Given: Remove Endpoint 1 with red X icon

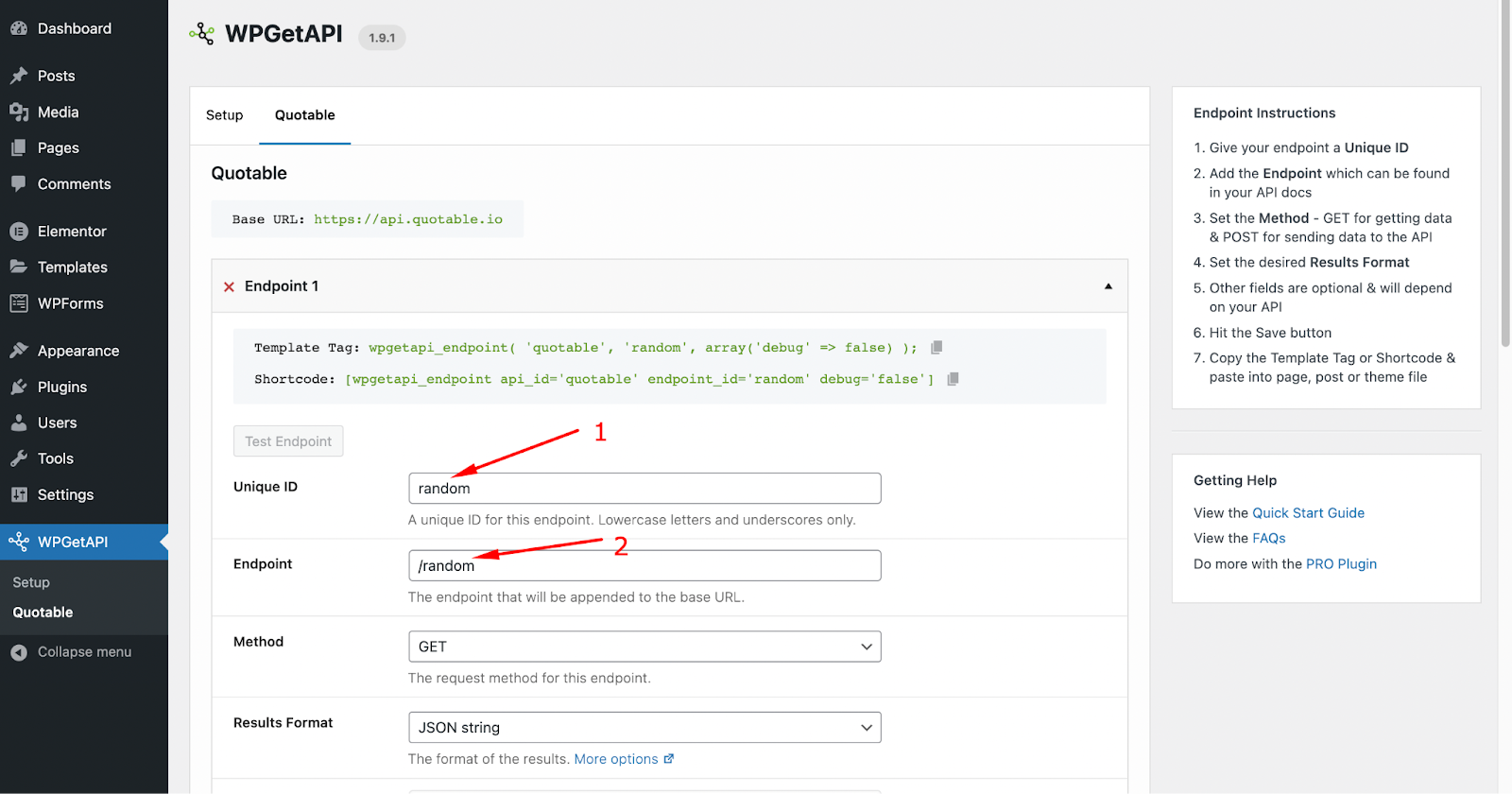Looking at the screenshot, I should pos(229,286).
